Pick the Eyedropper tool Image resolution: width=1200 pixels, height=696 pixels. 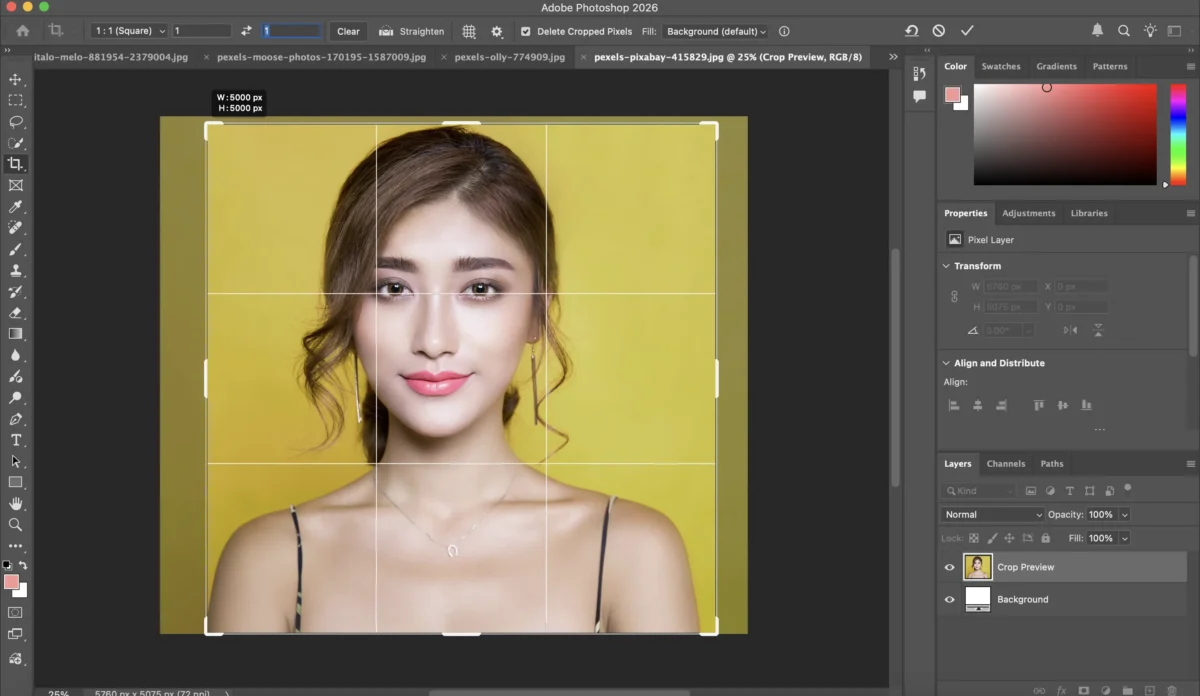15,207
